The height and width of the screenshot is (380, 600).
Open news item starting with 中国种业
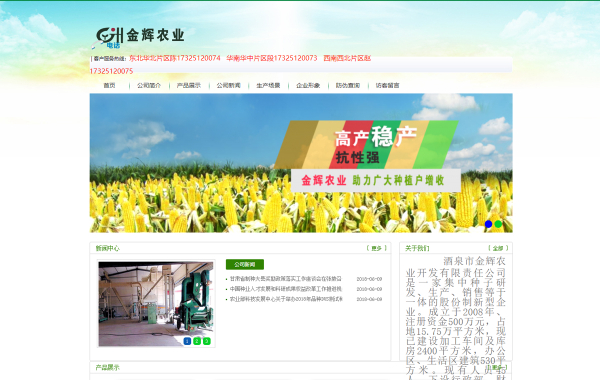point(285,289)
